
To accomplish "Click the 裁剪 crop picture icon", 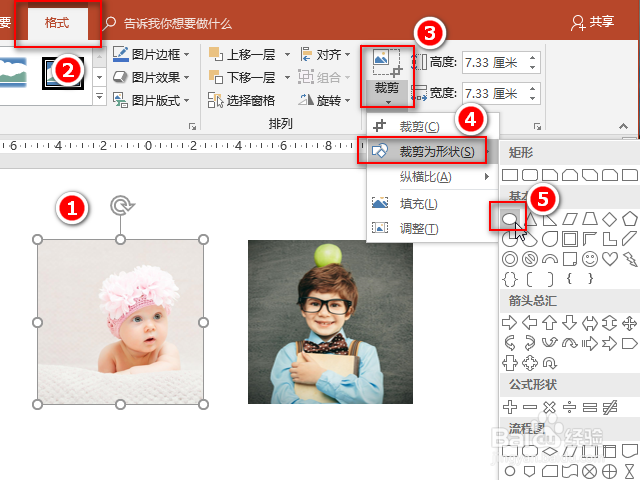I will [x=387, y=63].
